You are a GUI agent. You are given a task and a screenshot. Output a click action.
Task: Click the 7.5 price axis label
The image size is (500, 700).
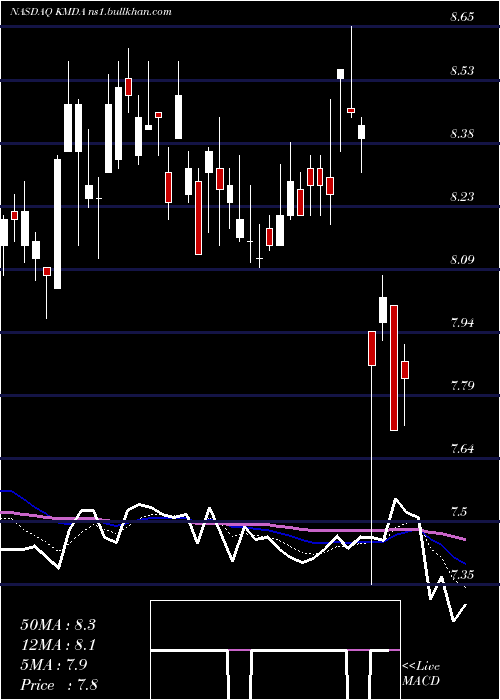click(459, 511)
